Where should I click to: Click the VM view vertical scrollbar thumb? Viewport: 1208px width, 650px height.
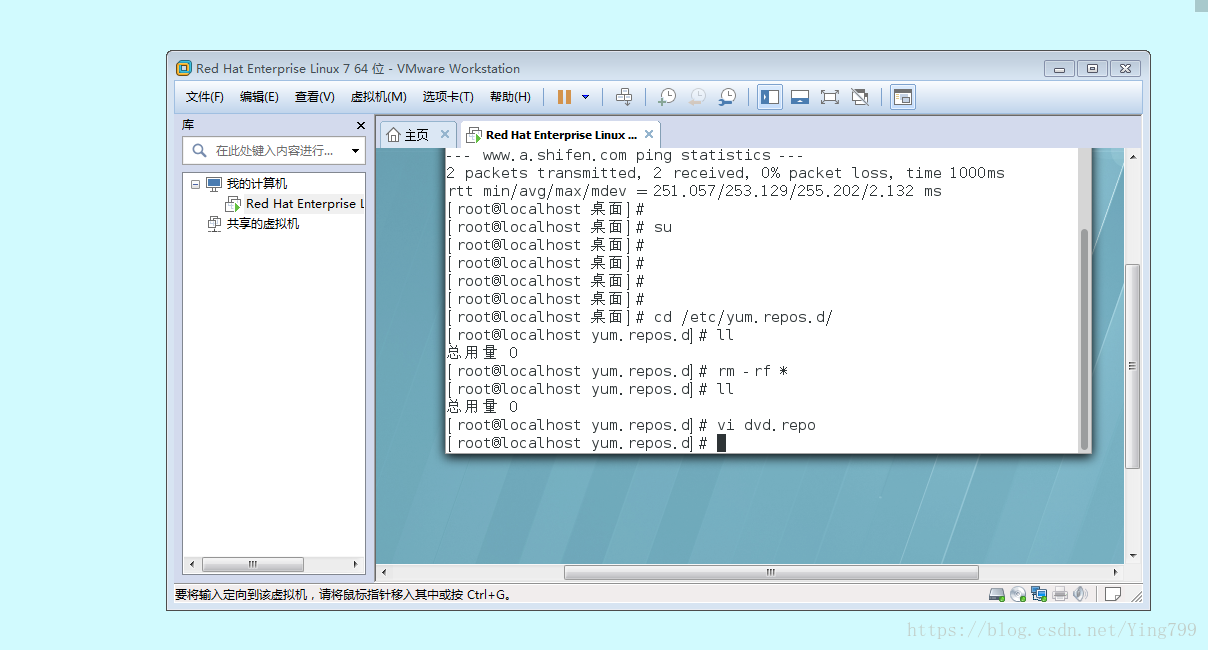tap(1132, 366)
